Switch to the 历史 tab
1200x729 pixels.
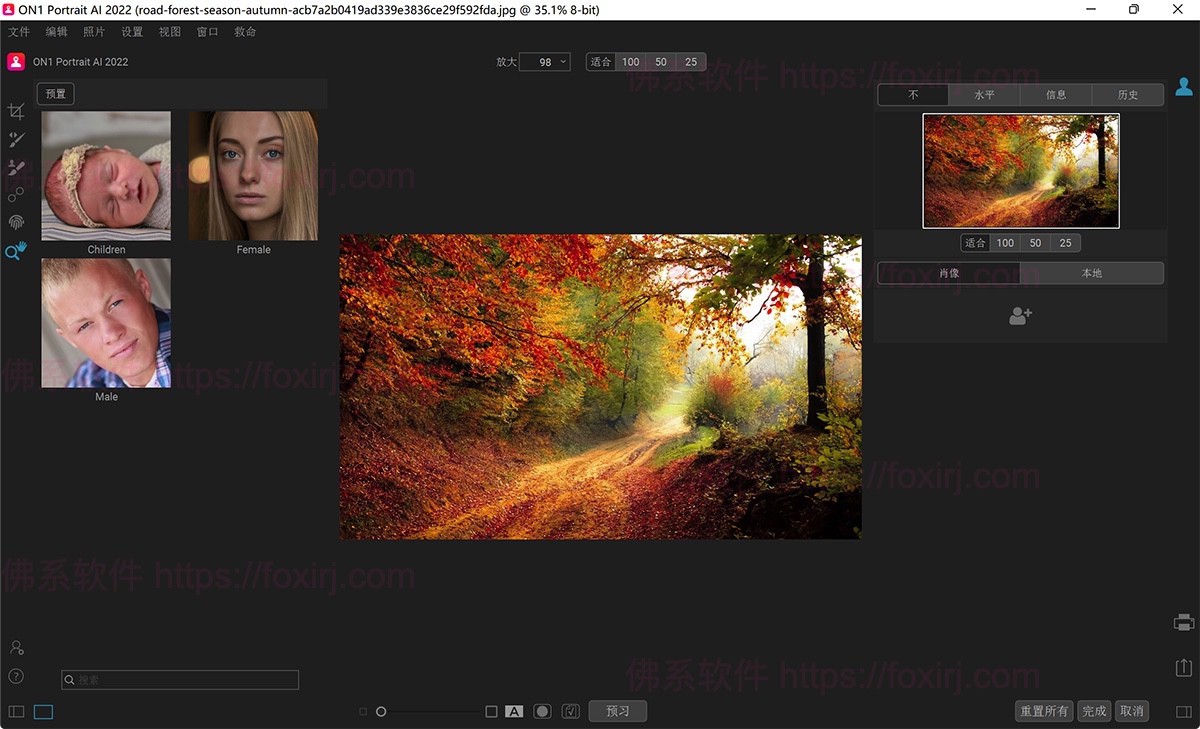pyautogui.click(x=1128, y=95)
